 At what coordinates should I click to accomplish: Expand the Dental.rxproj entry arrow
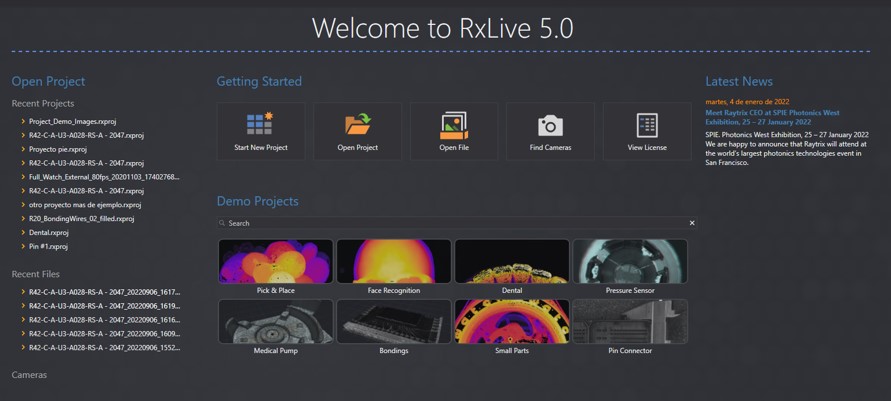[23, 232]
